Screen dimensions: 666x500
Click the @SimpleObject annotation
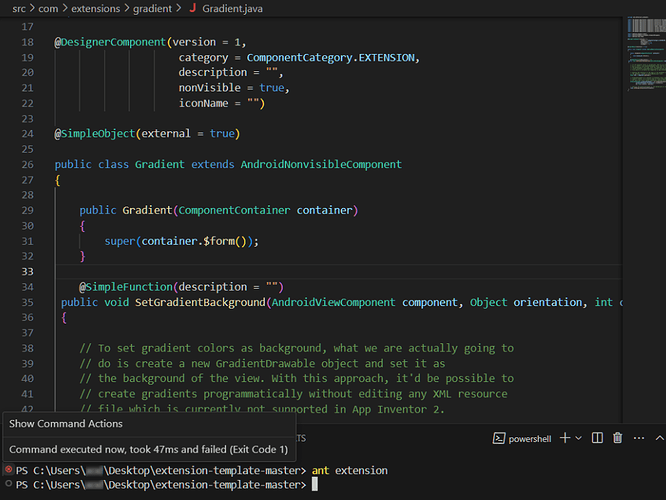coord(95,133)
